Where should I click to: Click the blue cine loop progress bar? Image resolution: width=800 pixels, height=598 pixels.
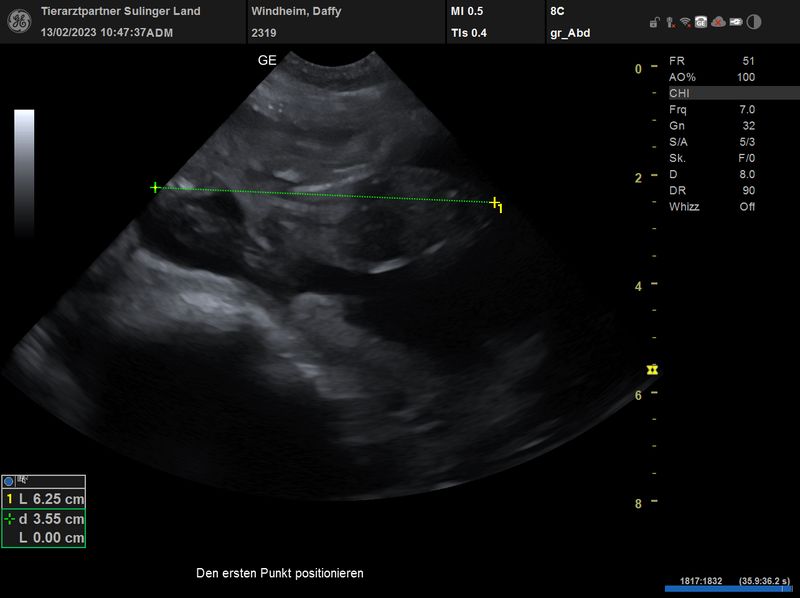[728, 589]
